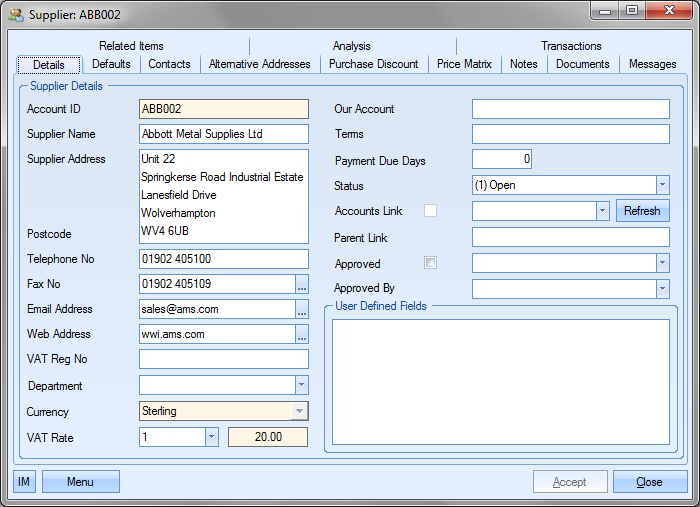This screenshot has height=507, width=700.
Task: Click the IM button at bottom left
Action: click(x=24, y=482)
